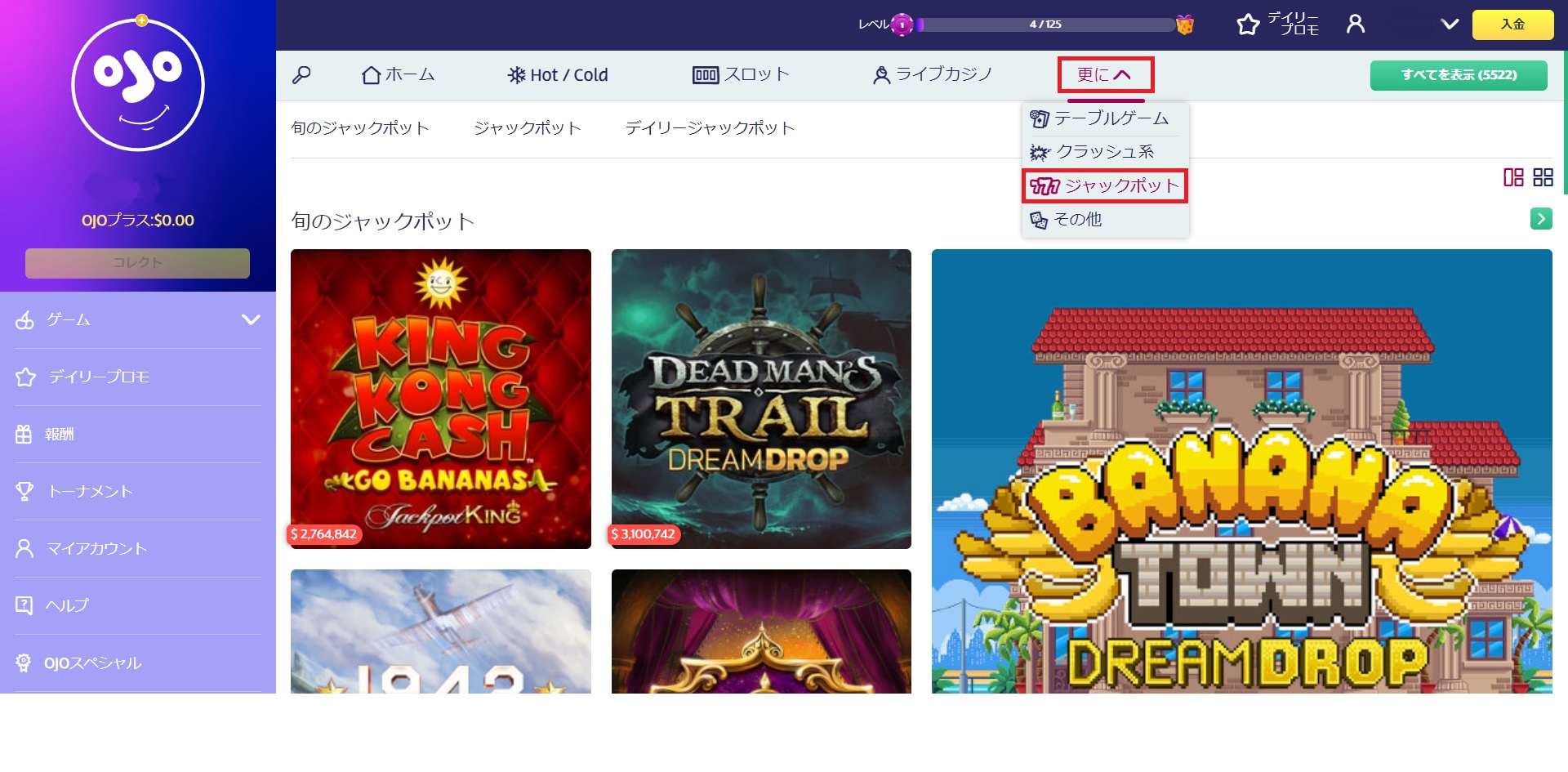Viewport: 1568px width, 772px height.
Task: Click the OJO smiley logo
Action: pyautogui.click(x=138, y=84)
